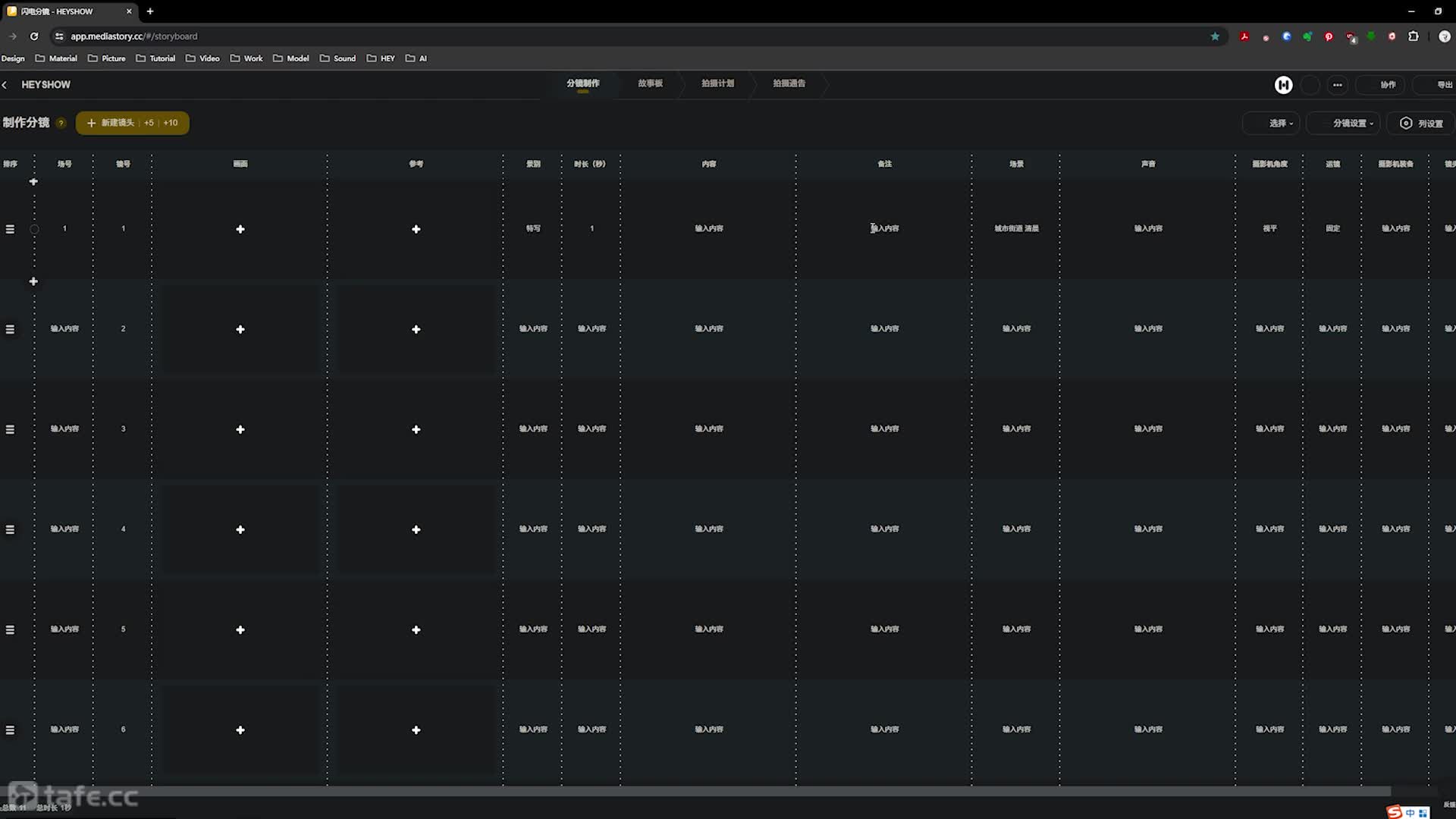Viewport: 1456px width, 819px height.
Task: Click the 新建镜头 new shot button
Action: click(x=111, y=123)
